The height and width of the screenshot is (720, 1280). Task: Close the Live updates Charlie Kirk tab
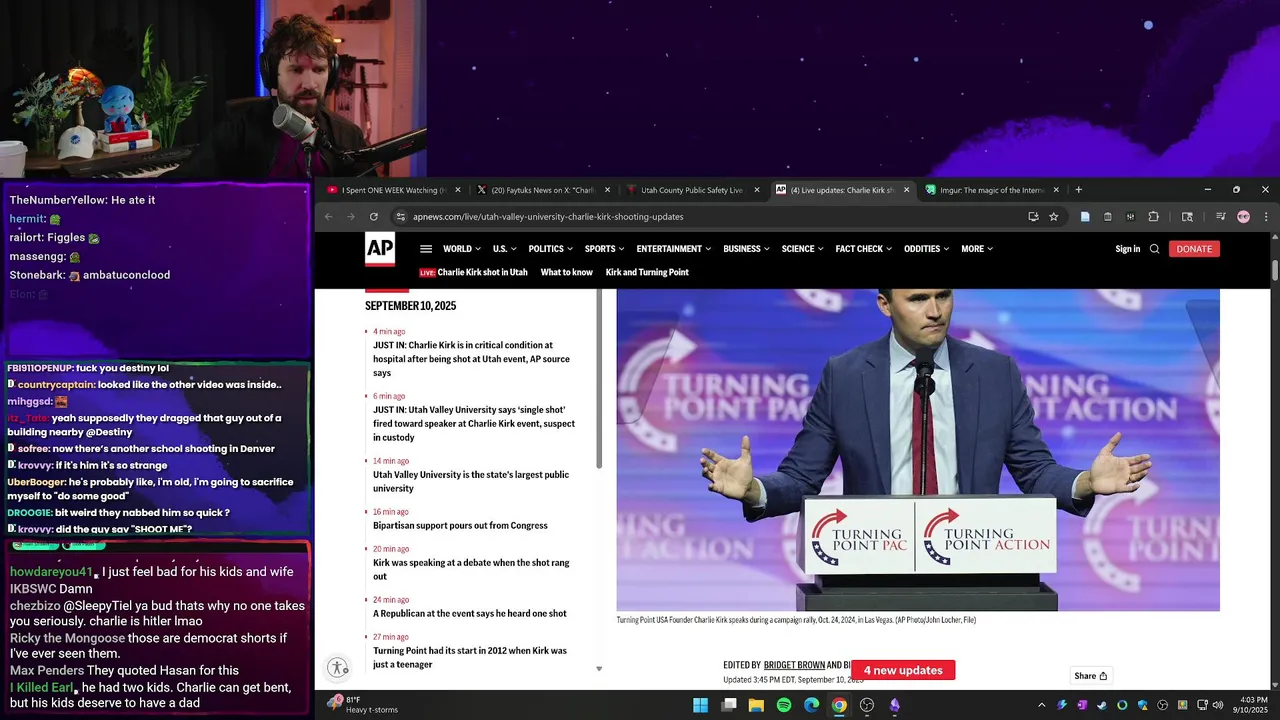(x=907, y=190)
